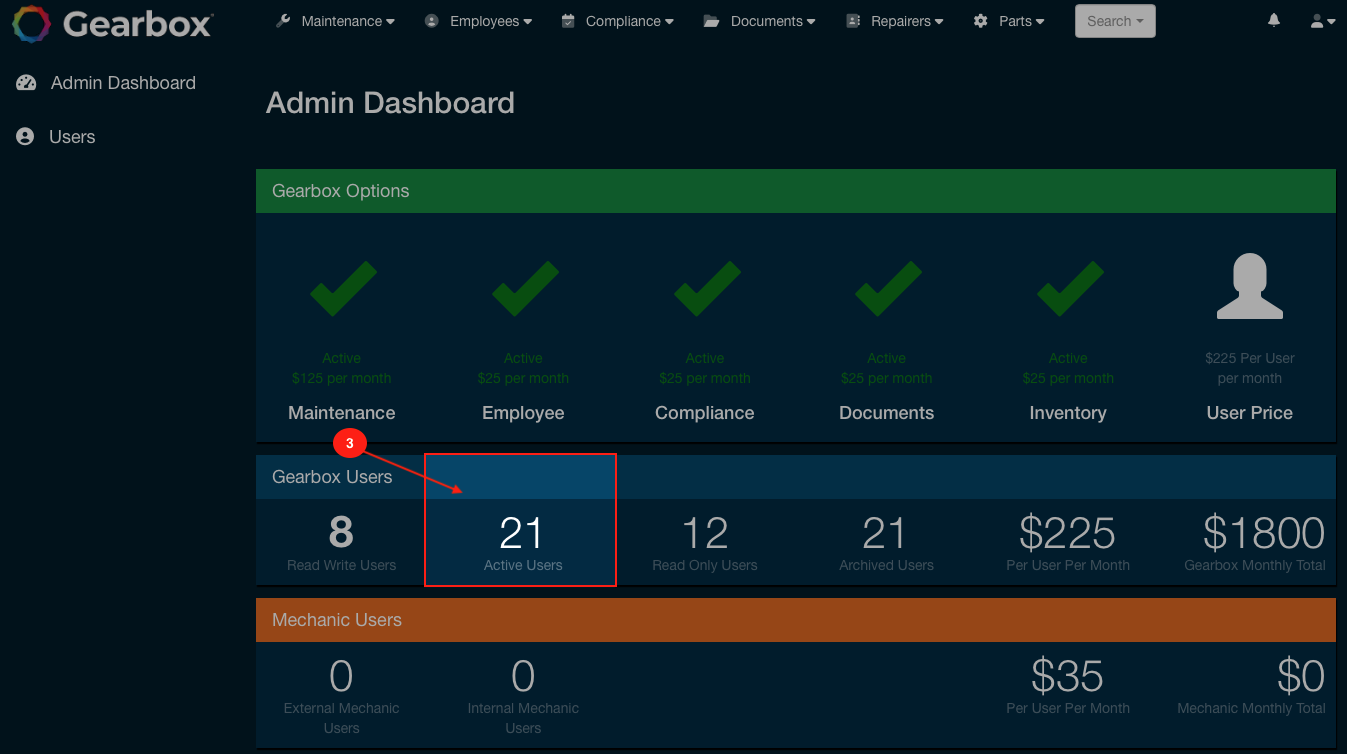The height and width of the screenshot is (754, 1347).
Task: Open the user profile account icon
Action: pyautogui.click(x=1322, y=21)
